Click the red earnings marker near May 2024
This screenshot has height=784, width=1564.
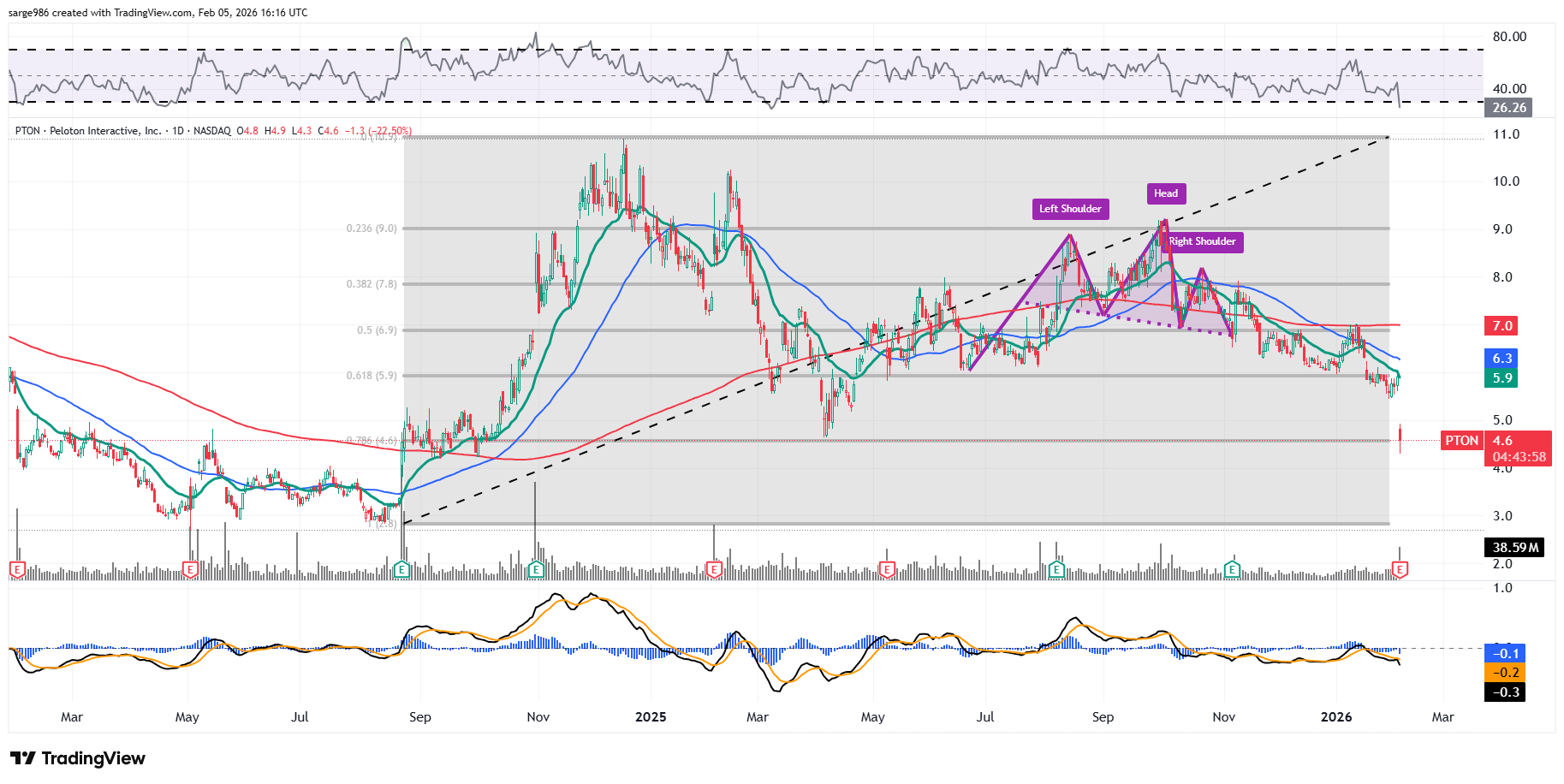pos(190,569)
